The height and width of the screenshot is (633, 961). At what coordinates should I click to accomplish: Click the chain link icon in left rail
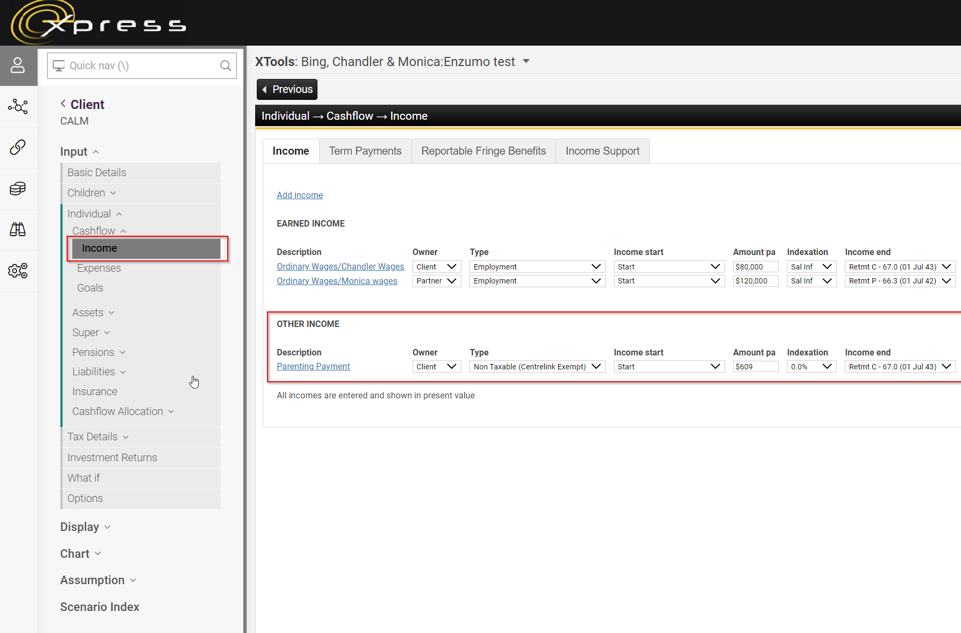(x=18, y=148)
